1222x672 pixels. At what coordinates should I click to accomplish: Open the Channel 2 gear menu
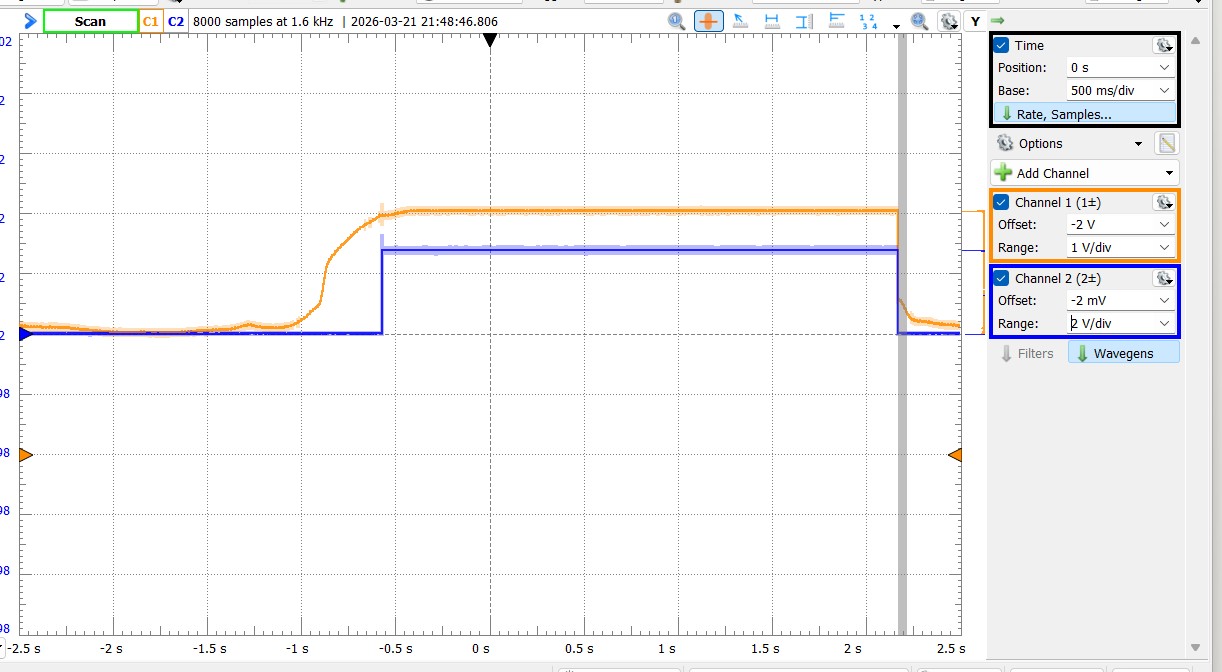click(1163, 278)
